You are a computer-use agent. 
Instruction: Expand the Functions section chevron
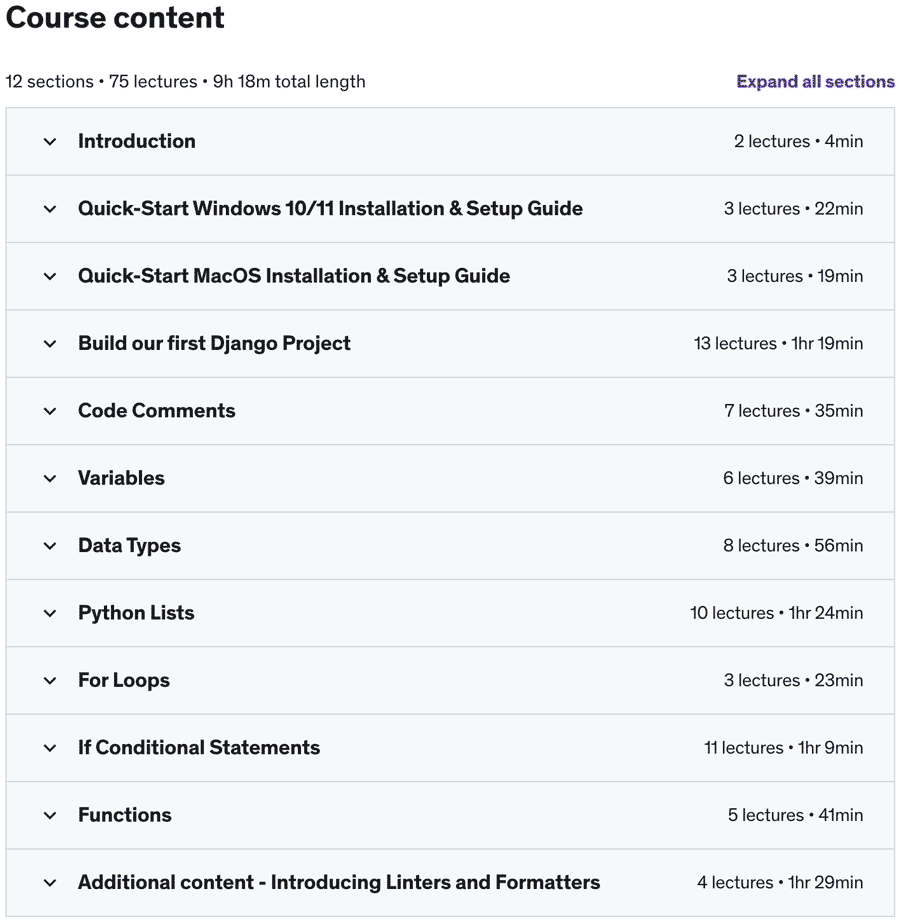[50, 816]
